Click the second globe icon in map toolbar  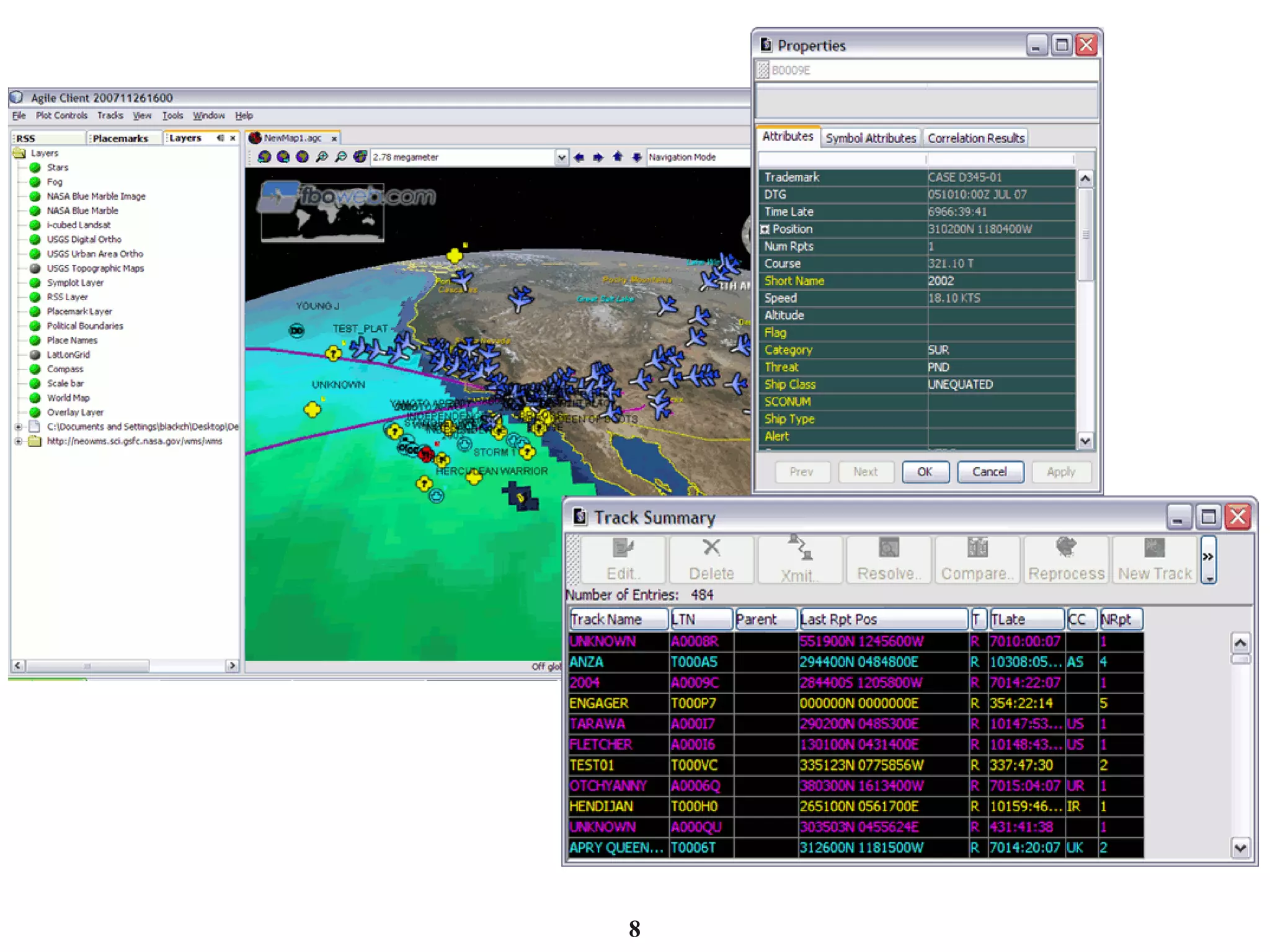283,157
